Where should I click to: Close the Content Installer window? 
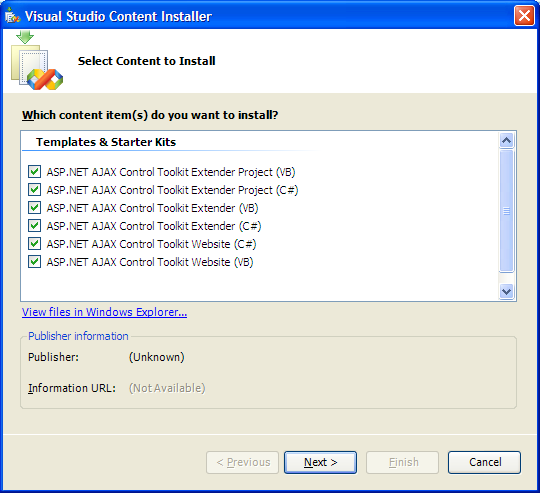(524, 15)
